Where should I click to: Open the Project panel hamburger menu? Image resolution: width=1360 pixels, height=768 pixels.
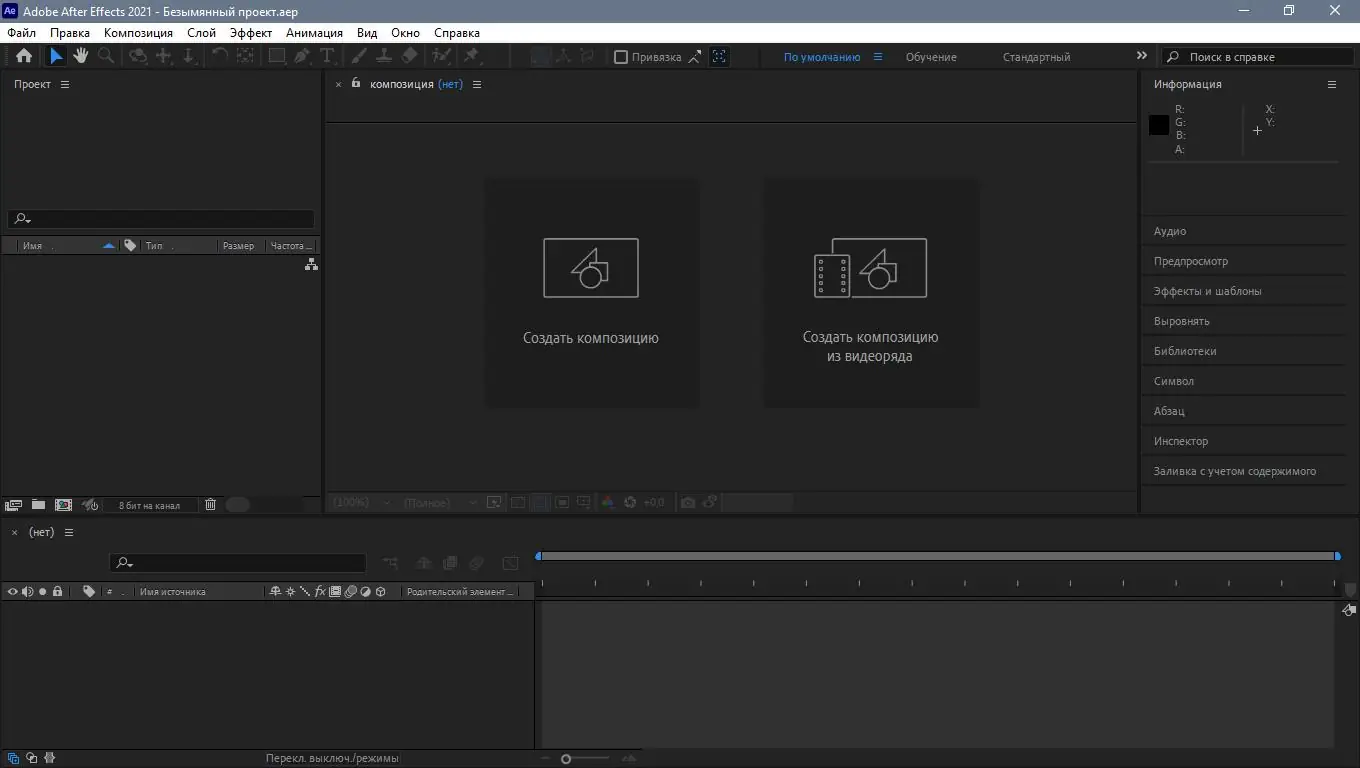[65, 84]
